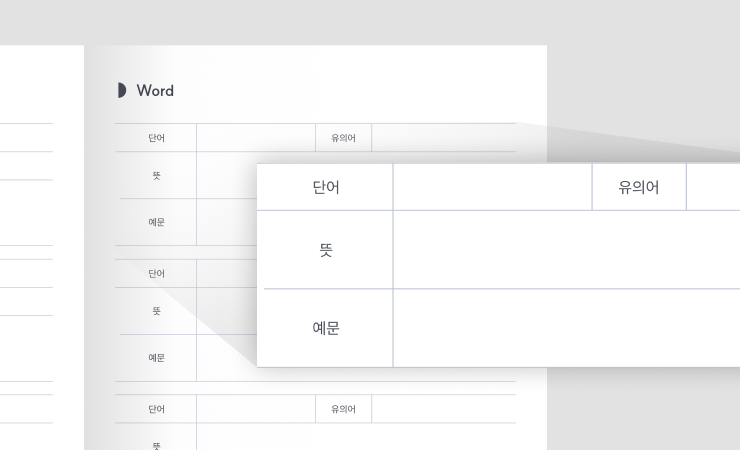The image size is (740, 450).
Task: Click the 유의어 label in the first small table
Action: pos(343,138)
